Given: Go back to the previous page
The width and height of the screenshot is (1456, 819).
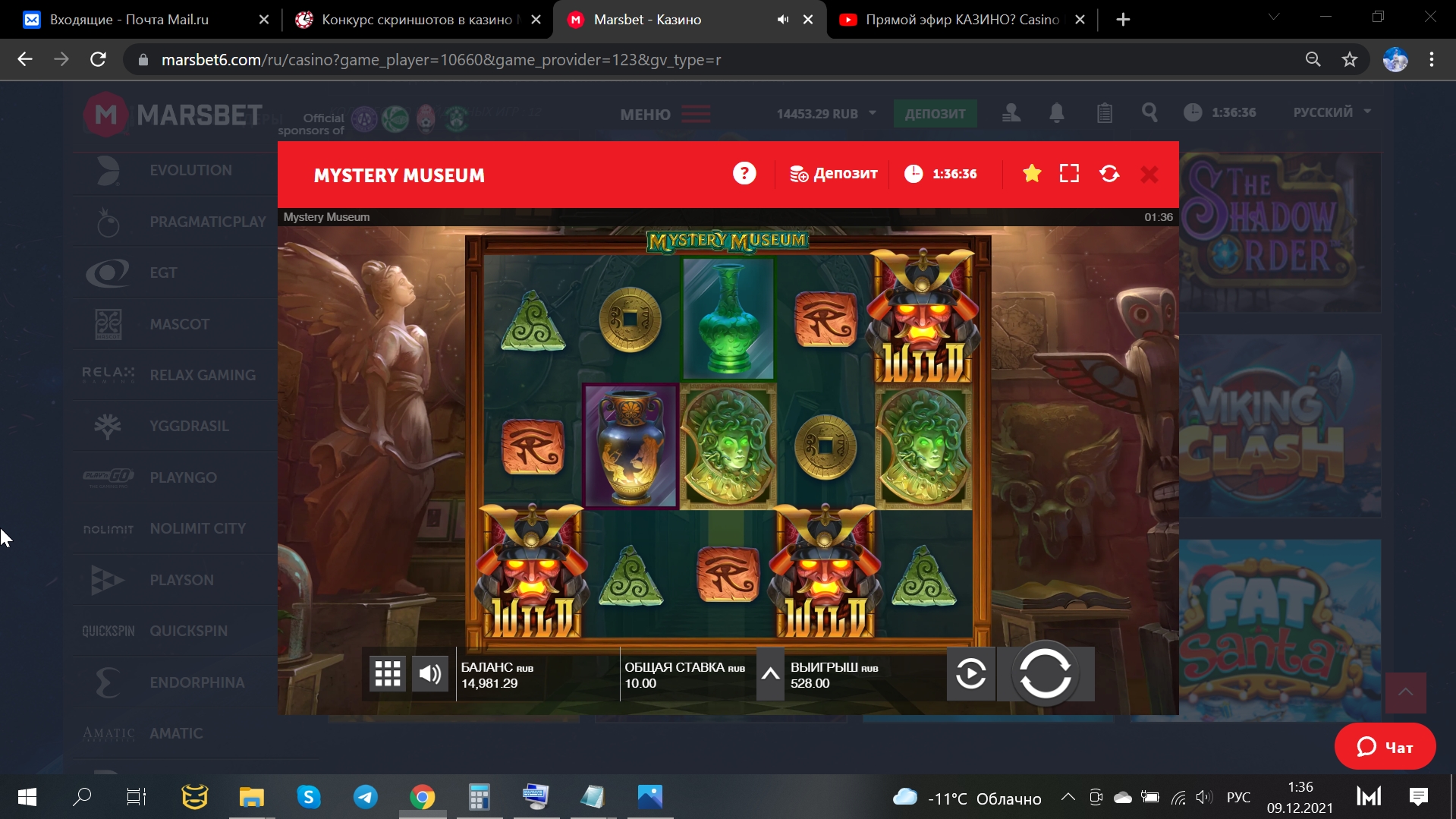Looking at the screenshot, I should point(25,59).
